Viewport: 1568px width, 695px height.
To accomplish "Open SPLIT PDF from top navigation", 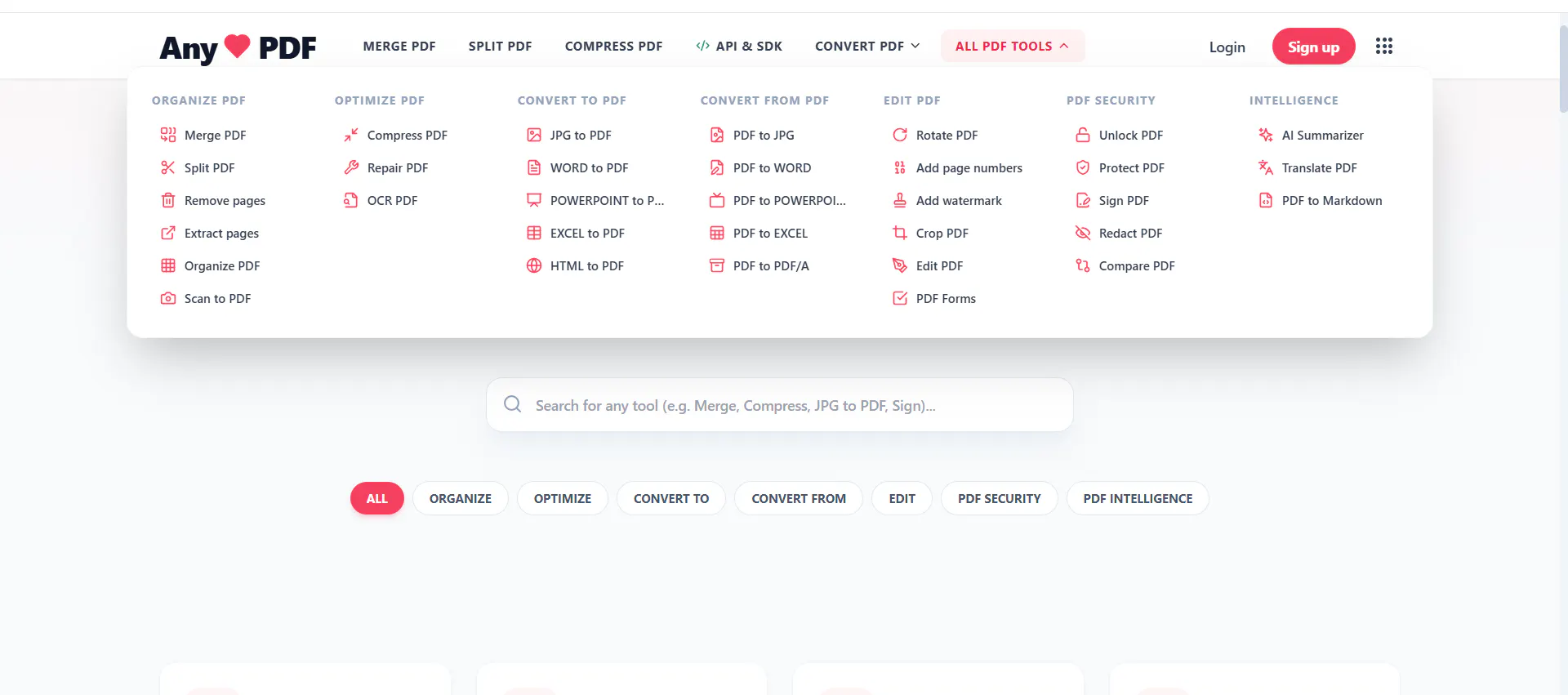I will tap(500, 46).
